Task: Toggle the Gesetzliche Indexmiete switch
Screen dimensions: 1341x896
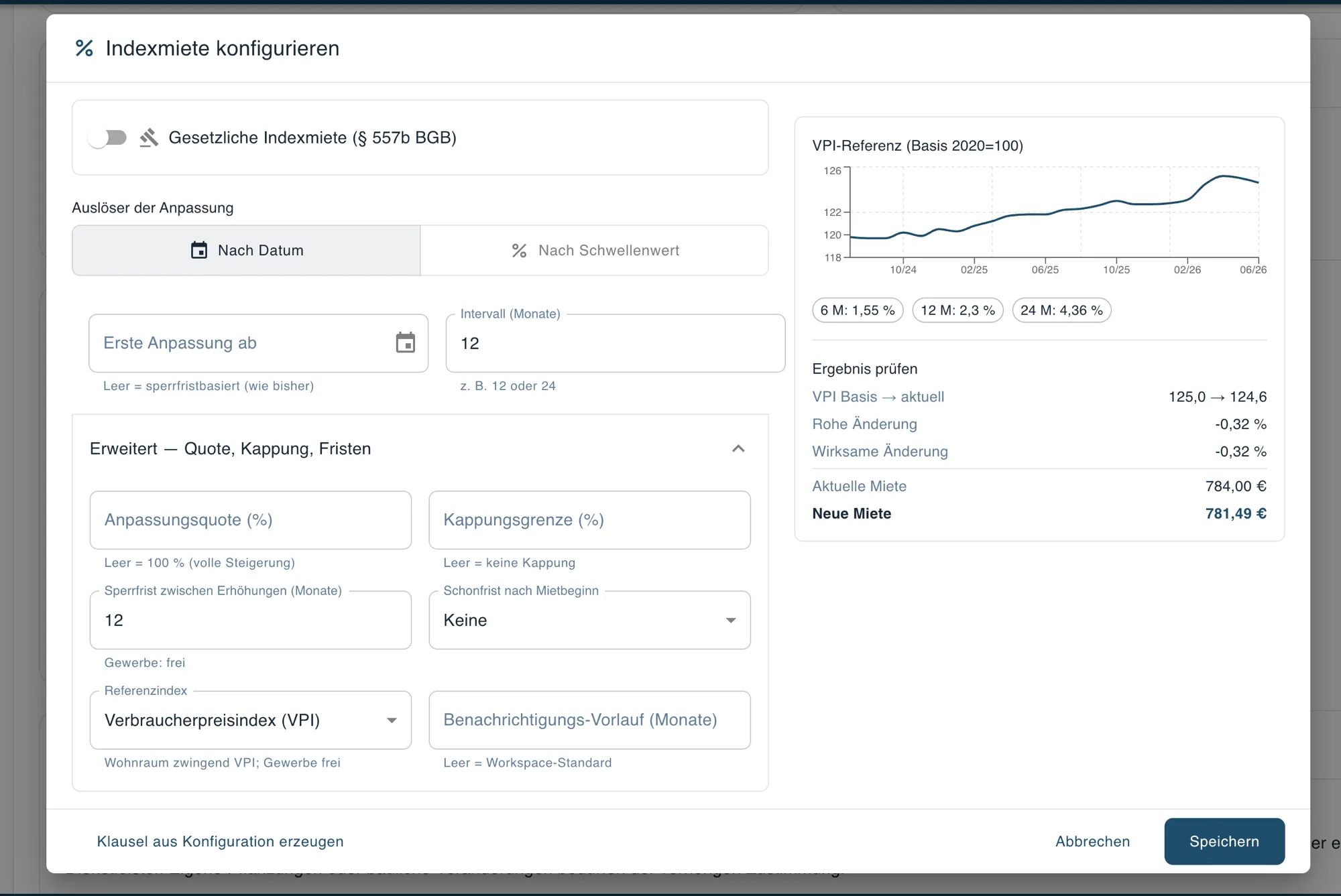Action: coord(107,138)
